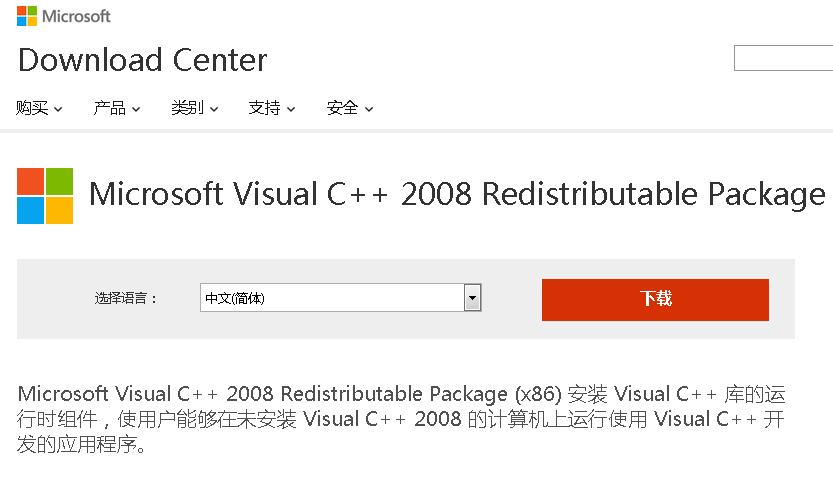Click the Visual C++ 2008 Redistributable title

[x=457, y=194]
